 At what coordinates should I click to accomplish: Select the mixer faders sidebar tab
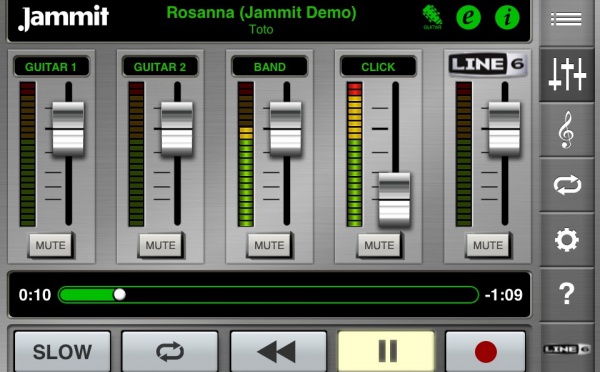pos(567,74)
